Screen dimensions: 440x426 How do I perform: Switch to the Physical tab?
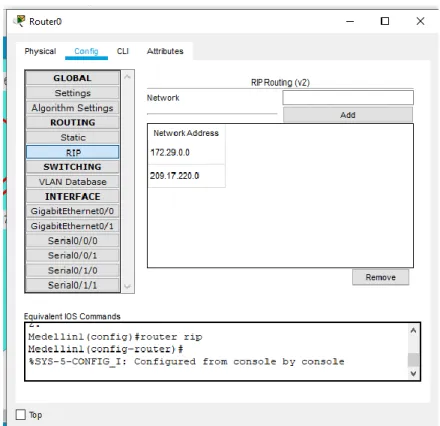pyautogui.click(x=40, y=51)
